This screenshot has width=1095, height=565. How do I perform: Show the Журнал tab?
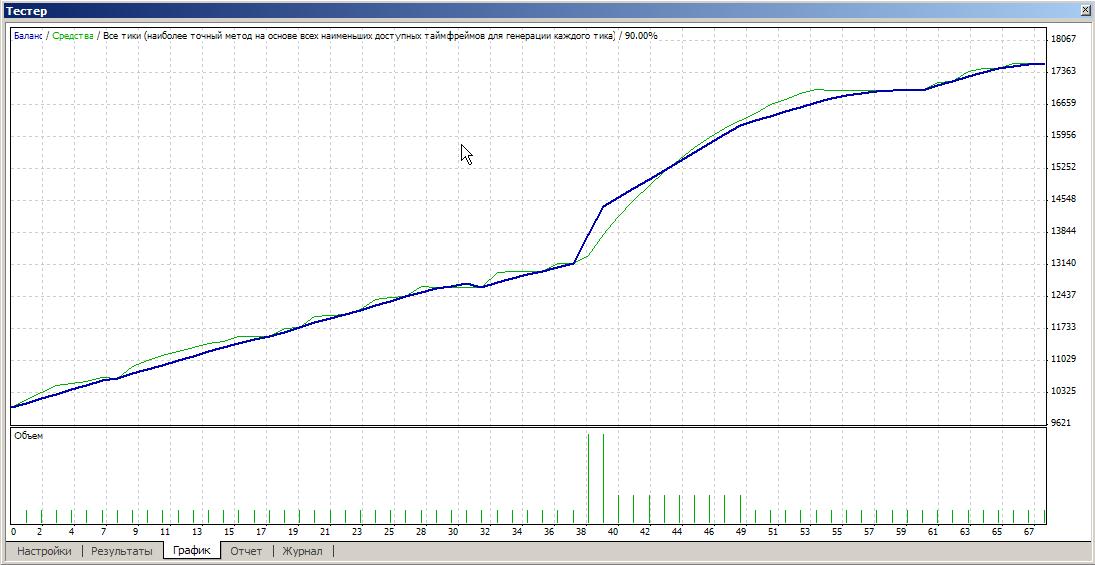[x=302, y=551]
